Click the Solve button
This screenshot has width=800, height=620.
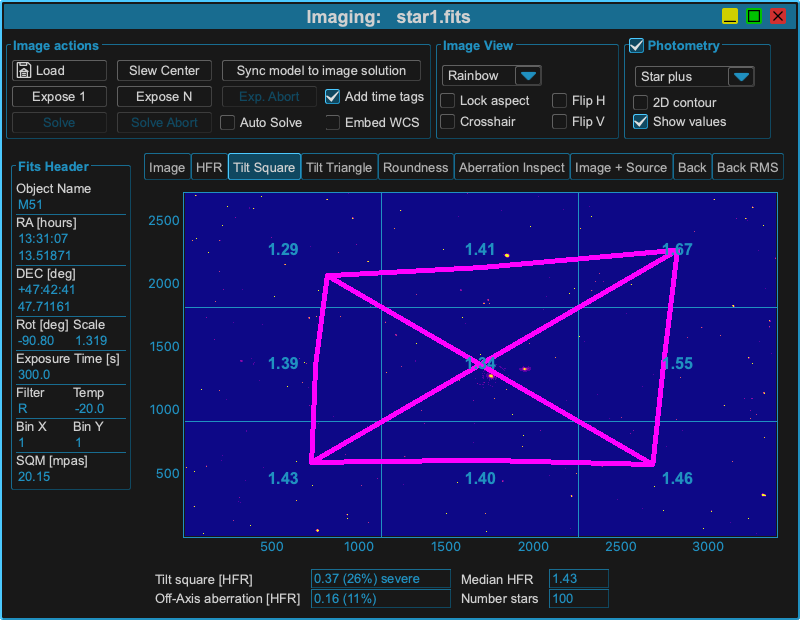[59, 122]
